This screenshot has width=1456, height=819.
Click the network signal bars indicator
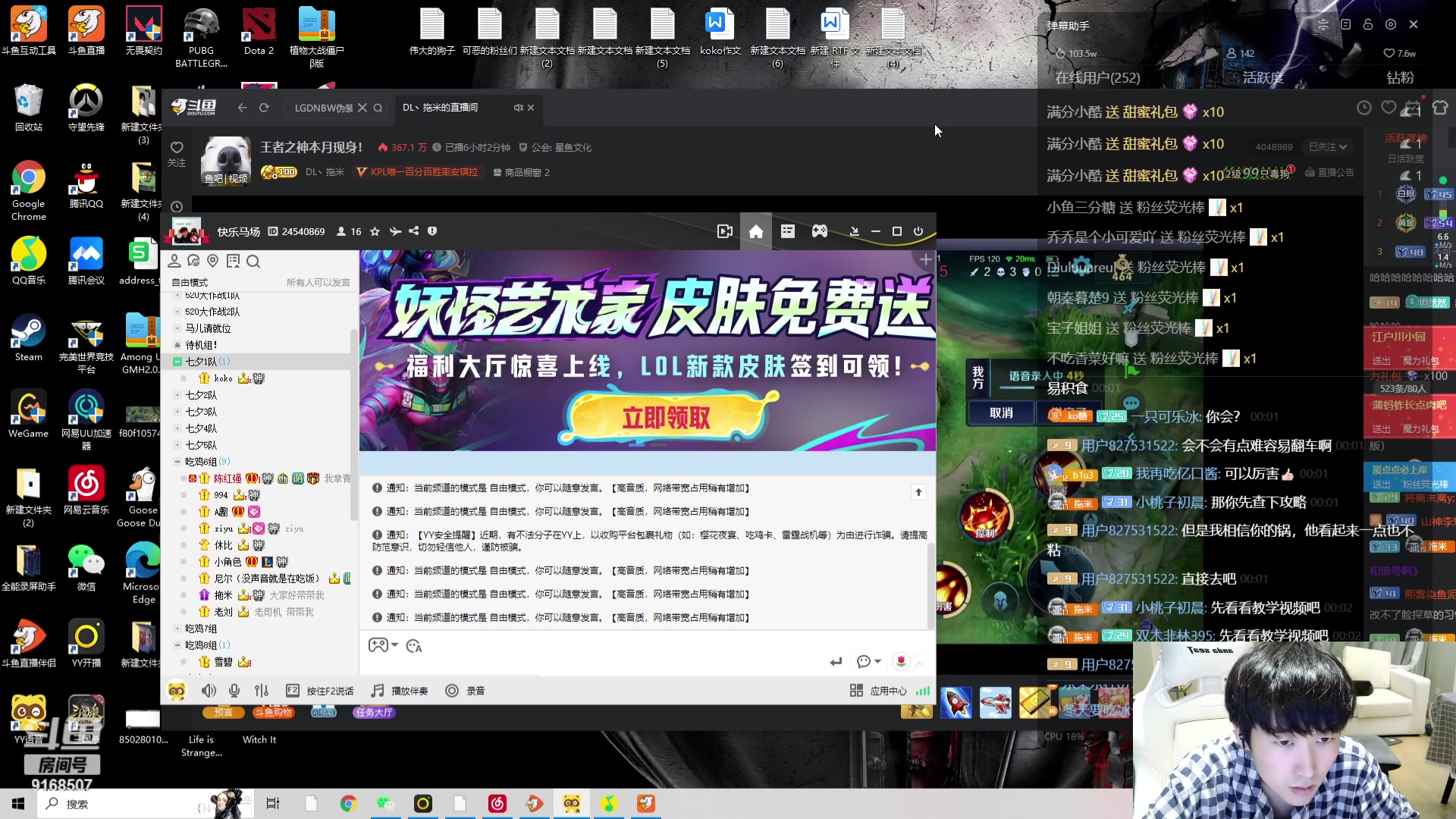(x=923, y=691)
